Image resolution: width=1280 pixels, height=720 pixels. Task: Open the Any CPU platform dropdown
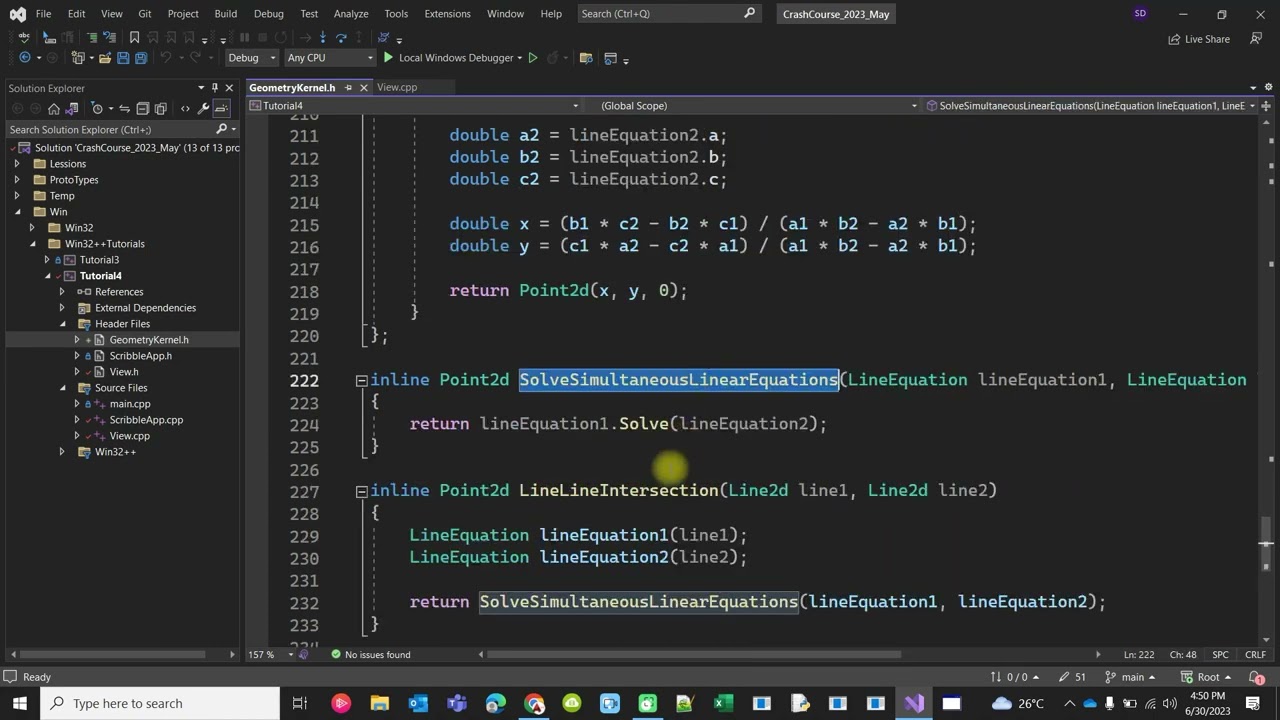point(329,58)
